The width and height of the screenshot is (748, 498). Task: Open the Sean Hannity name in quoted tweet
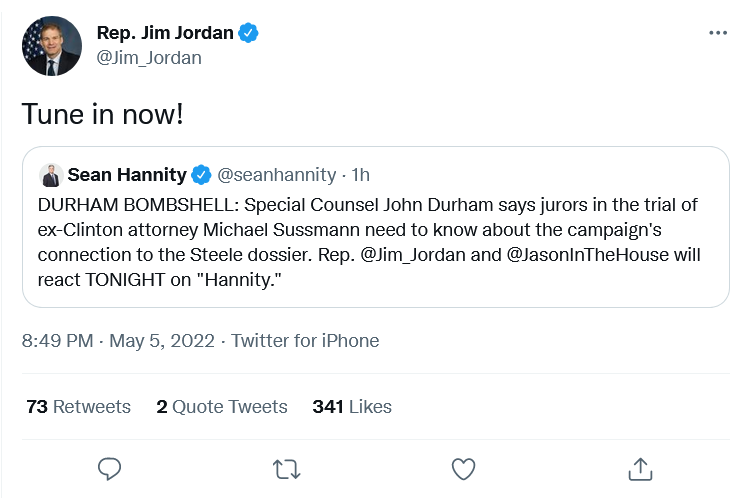pyautogui.click(x=127, y=176)
